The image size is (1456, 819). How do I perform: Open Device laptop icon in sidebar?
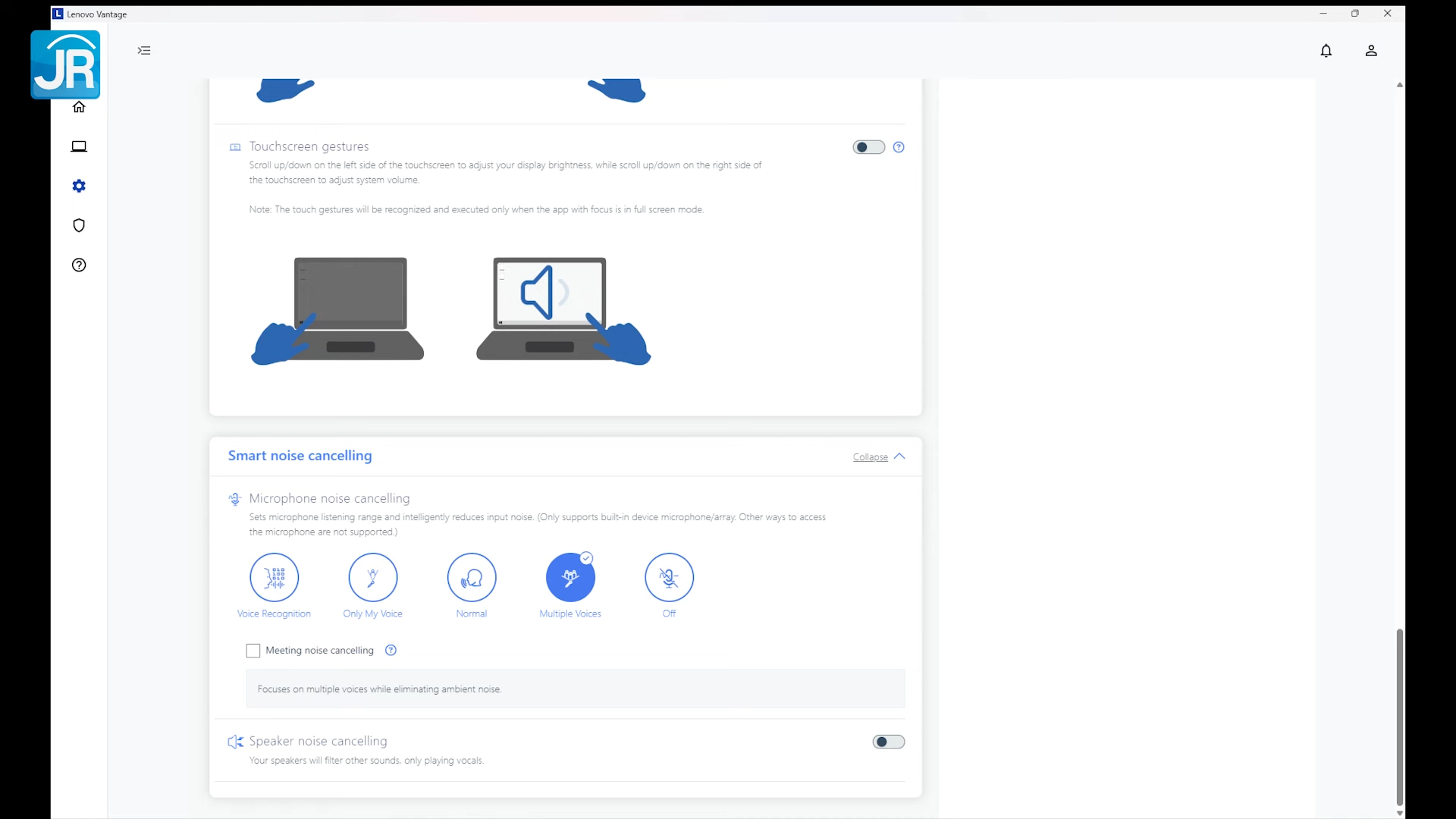(x=79, y=146)
